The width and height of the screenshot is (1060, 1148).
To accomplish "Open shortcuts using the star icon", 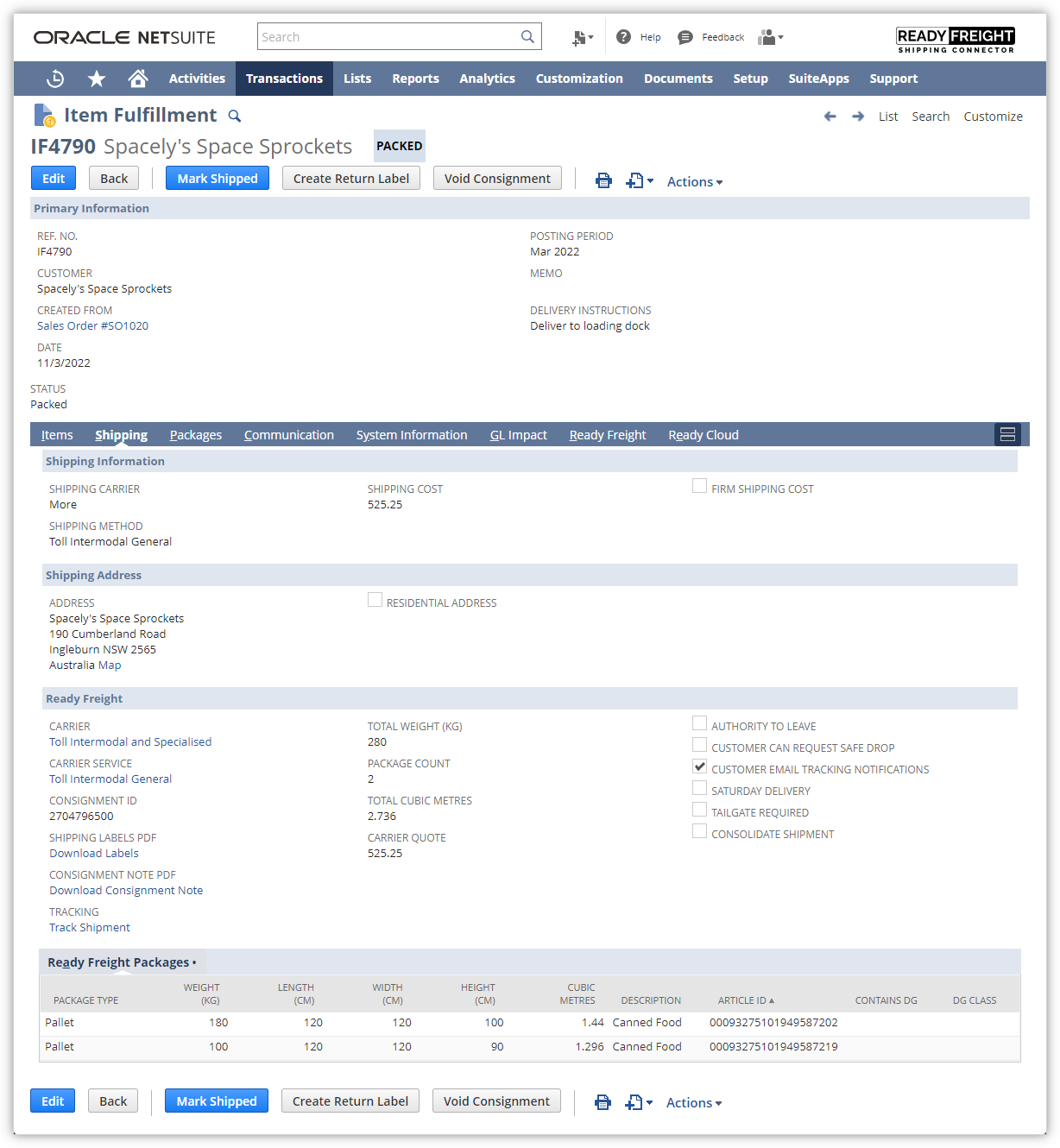I will (x=96, y=78).
